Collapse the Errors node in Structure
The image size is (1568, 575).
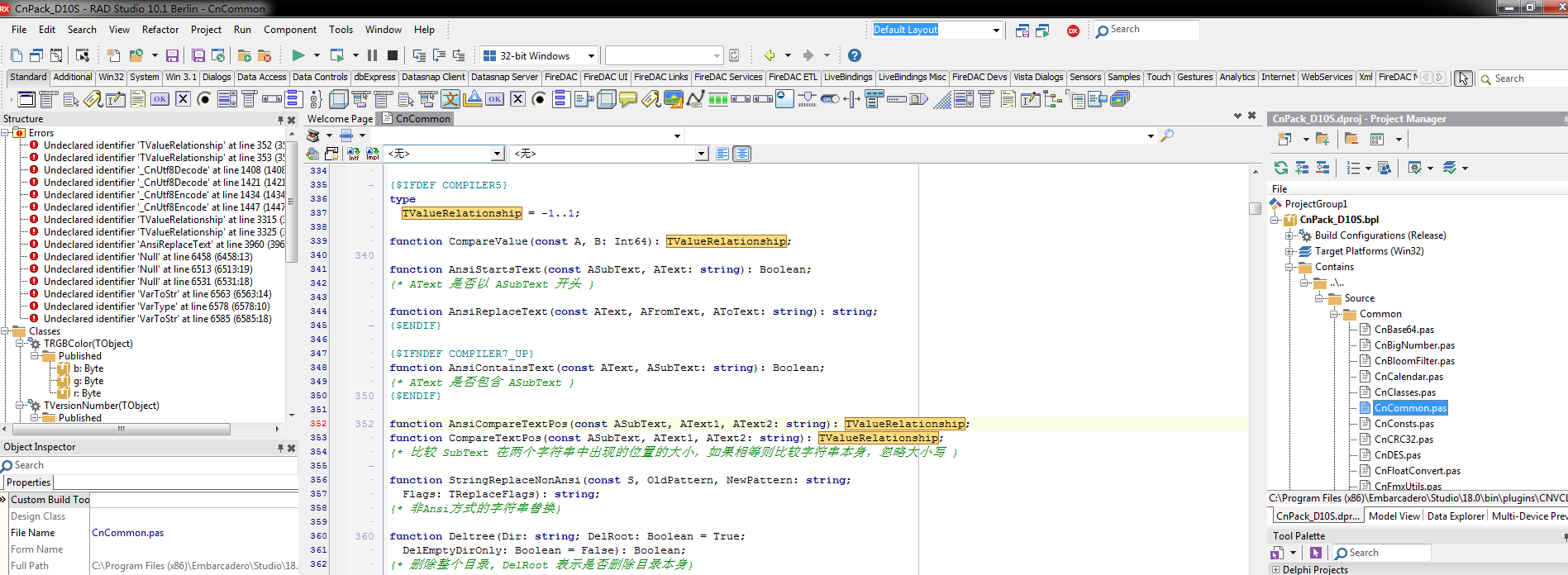point(6,132)
